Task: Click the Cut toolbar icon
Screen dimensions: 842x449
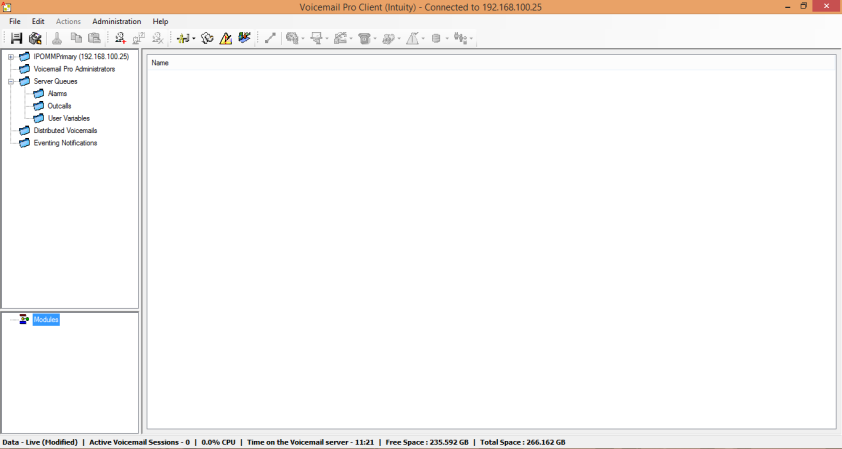Action: coord(57,38)
